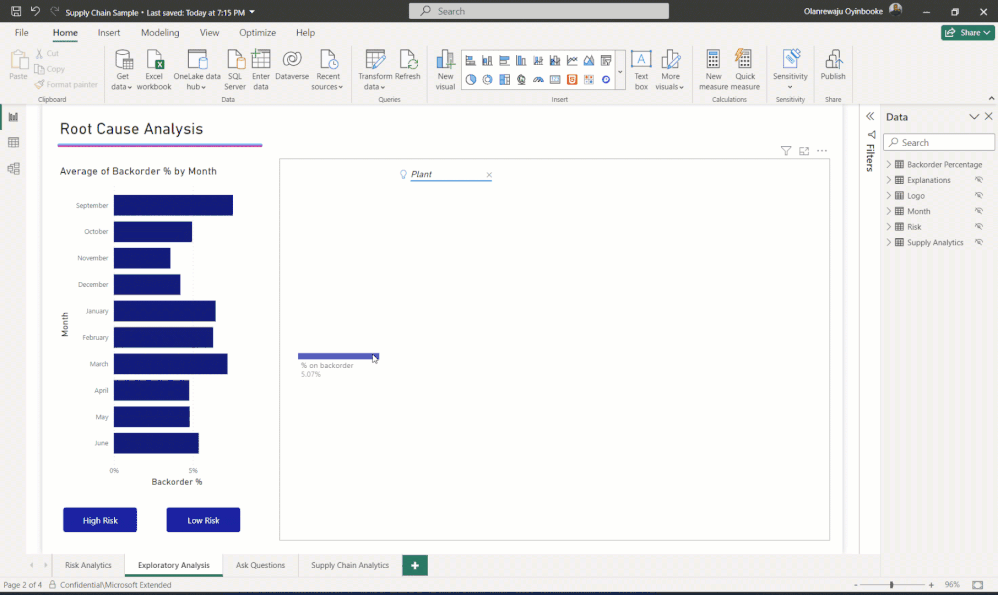Switch to the Supply Chain Analytics page tab

[x=349, y=565]
